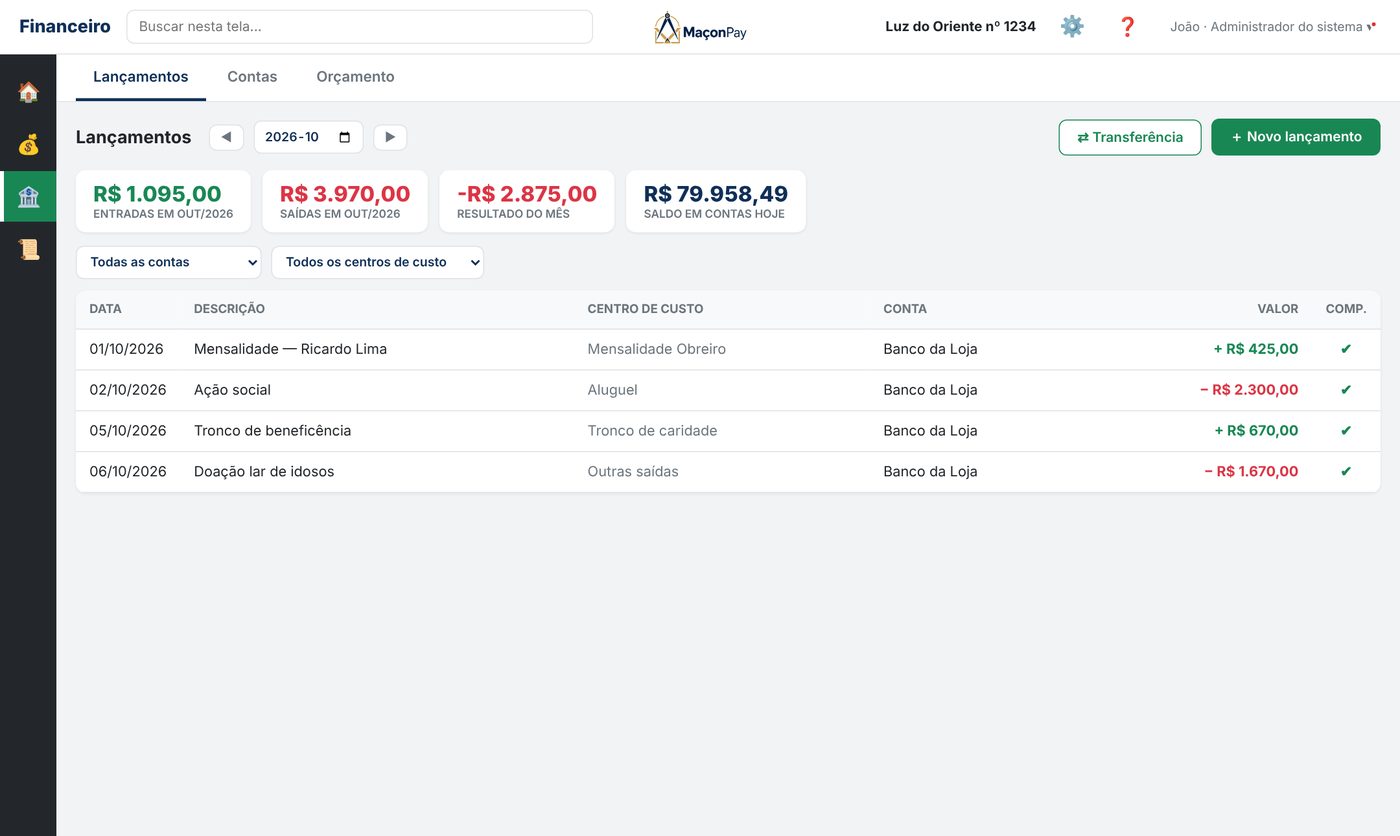Switch to the Orçamento tab
The height and width of the screenshot is (836, 1400).
point(355,77)
